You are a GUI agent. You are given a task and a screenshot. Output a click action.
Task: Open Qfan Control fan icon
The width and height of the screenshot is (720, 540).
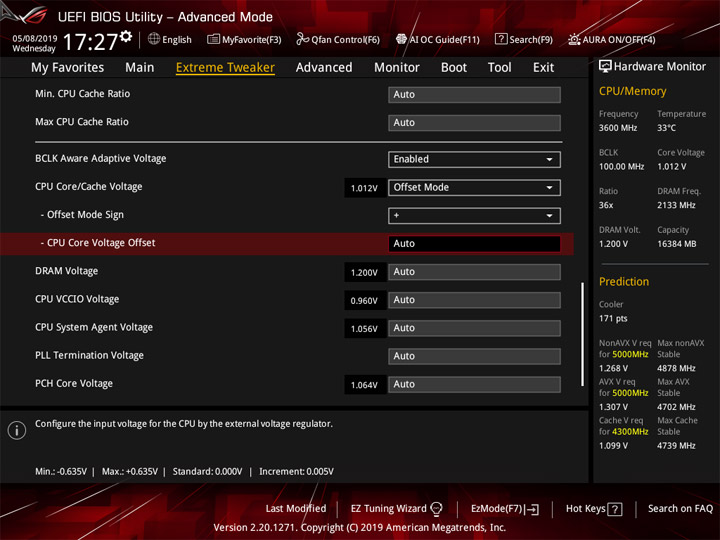(302, 39)
